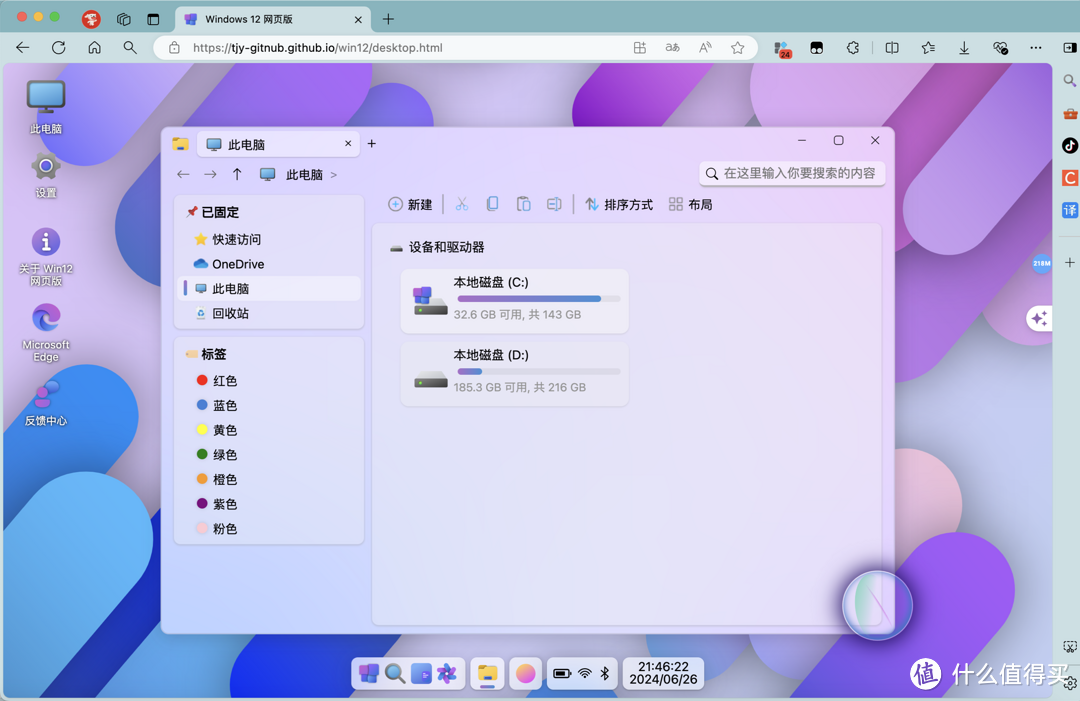Open the 反馈中心 desktop icon

pyautogui.click(x=45, y=404)
